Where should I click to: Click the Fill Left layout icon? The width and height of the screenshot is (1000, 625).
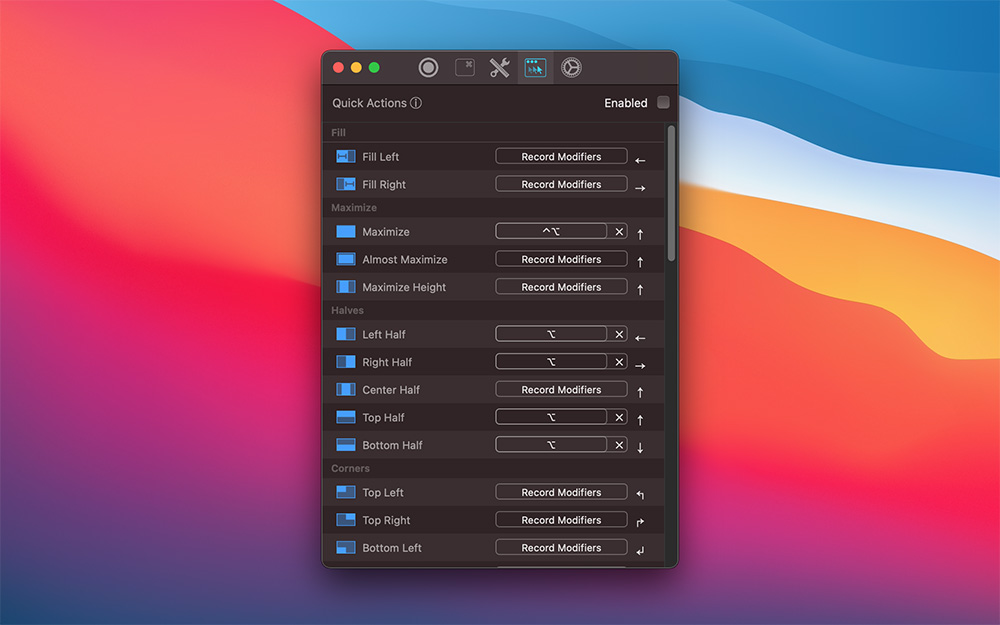(346, 156)
